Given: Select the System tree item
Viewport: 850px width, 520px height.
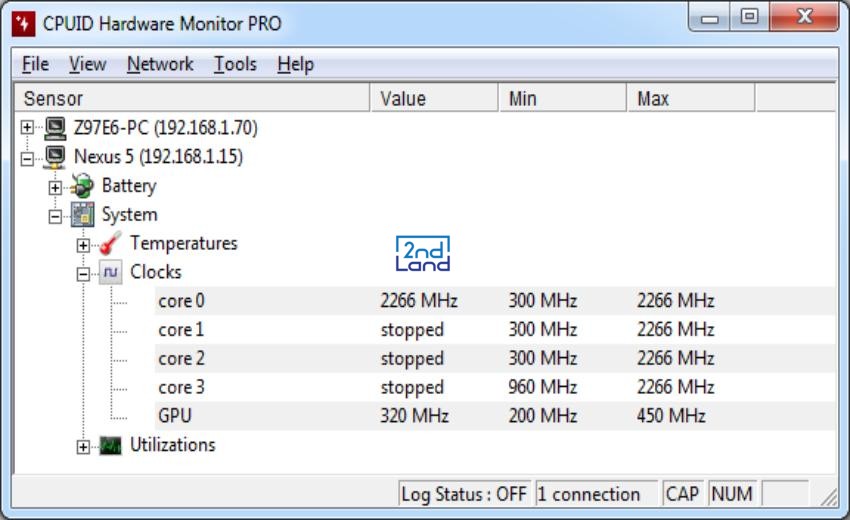Looking at the screenshot, I should pos(130,215).
